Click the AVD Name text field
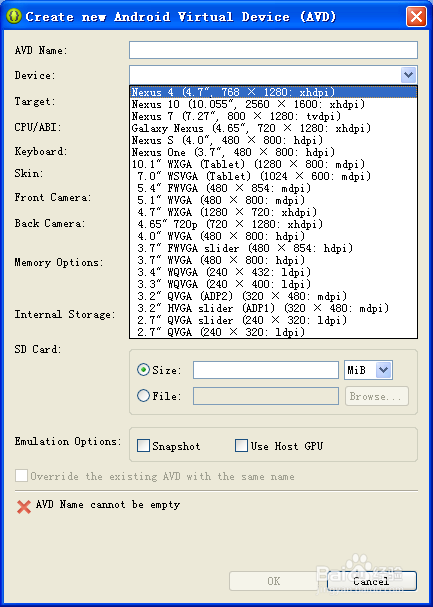 click(273, 50)
